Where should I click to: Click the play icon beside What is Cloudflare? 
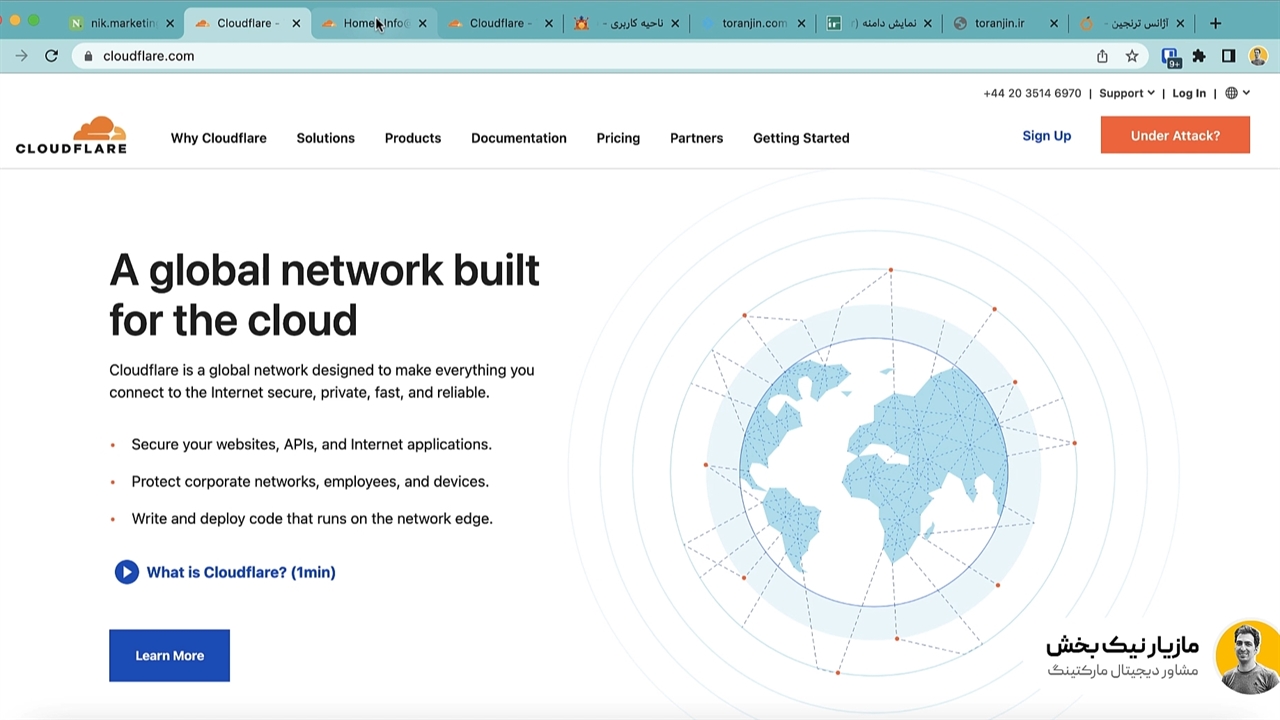coord(126,572)
